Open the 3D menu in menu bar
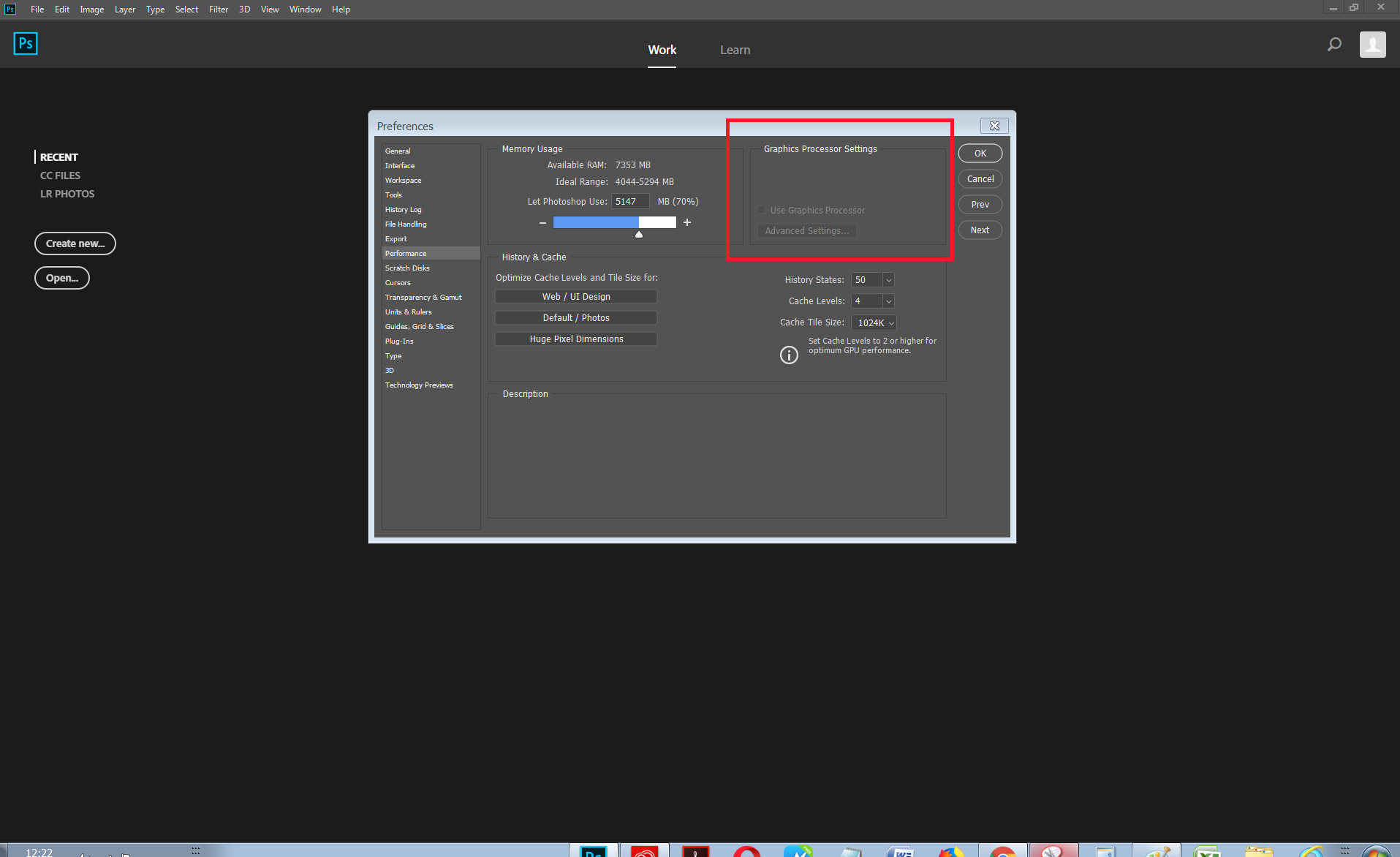Image resolution: width=1400 pixels, height=857 pixels. 244,10
